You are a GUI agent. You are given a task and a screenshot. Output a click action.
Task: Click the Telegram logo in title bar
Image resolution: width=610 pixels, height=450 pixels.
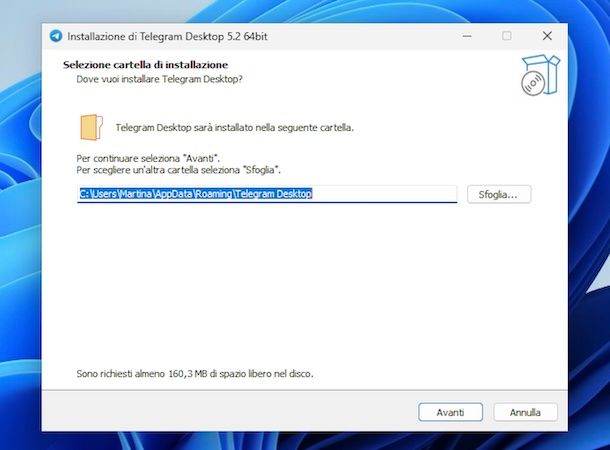56,36
